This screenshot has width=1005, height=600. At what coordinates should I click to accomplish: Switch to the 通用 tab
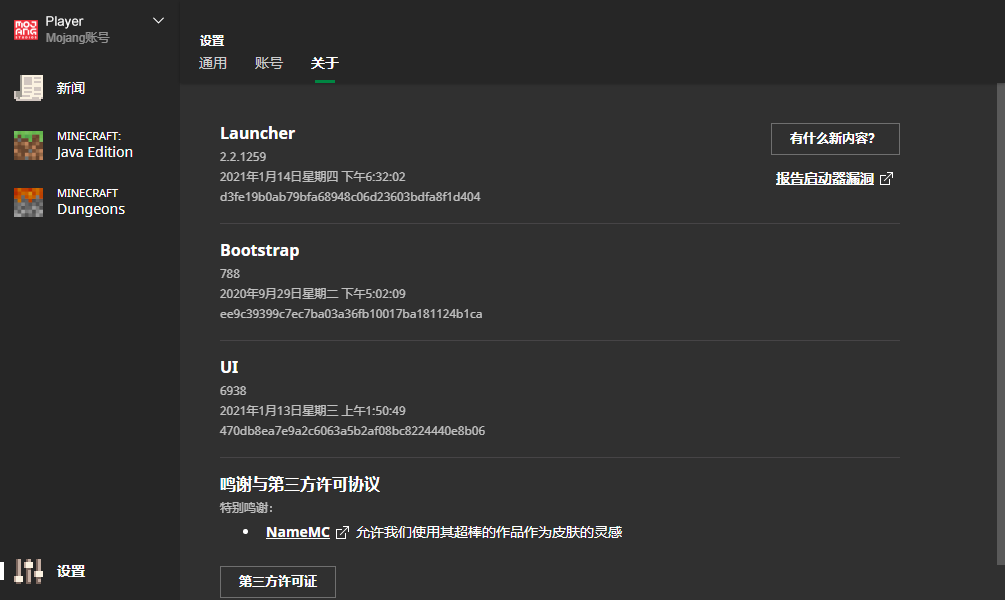tap(213, 63)
